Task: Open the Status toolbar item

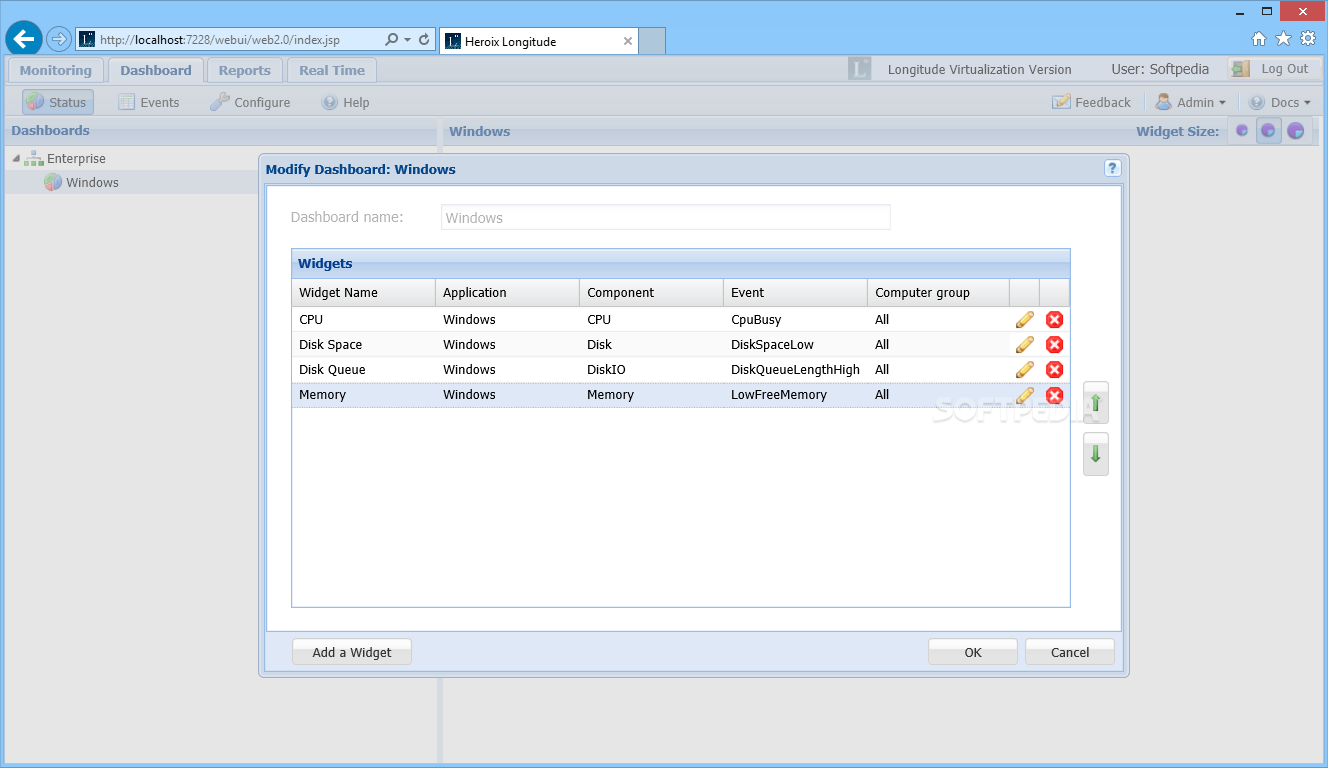Action: (x=58, y=102)
